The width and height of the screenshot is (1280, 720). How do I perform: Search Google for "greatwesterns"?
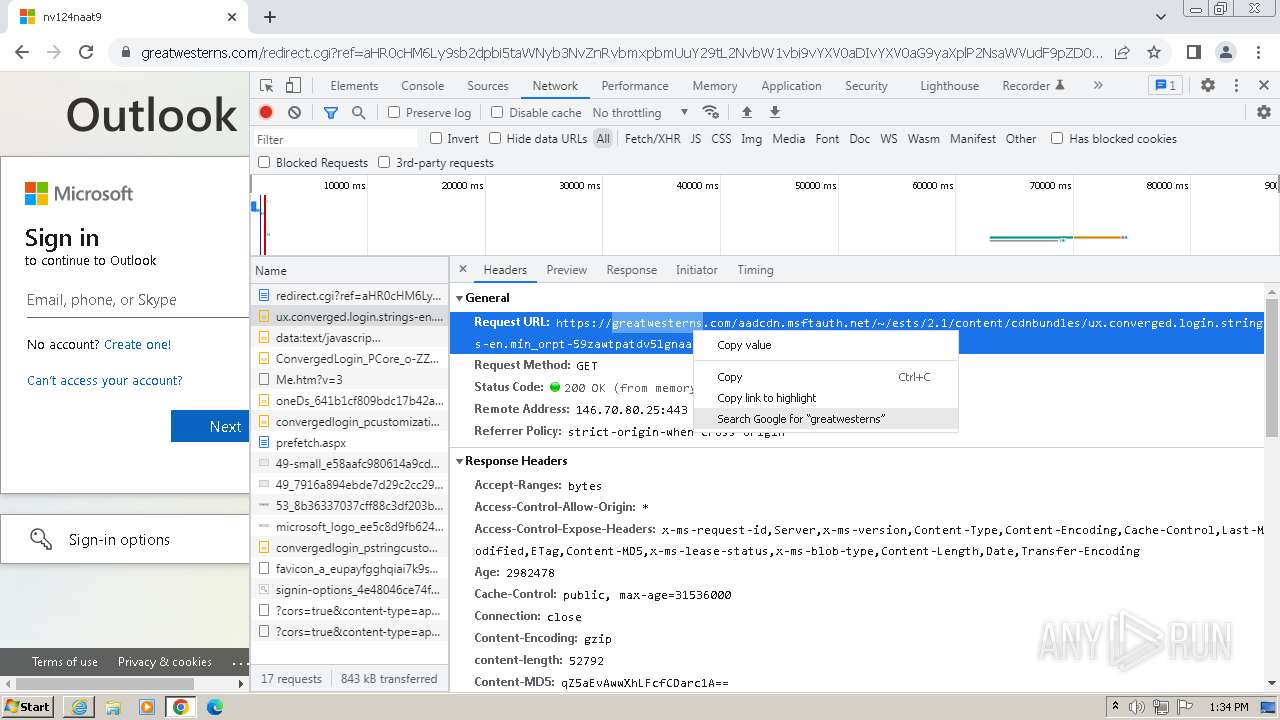point(826,419)
